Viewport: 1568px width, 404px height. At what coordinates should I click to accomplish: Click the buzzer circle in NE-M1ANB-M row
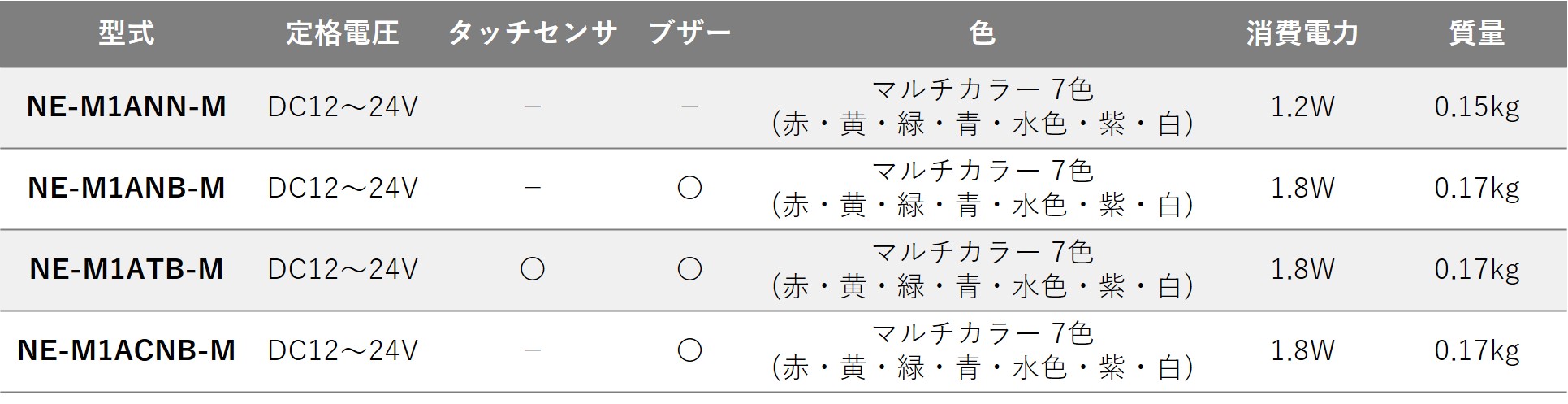coord(689,188)
